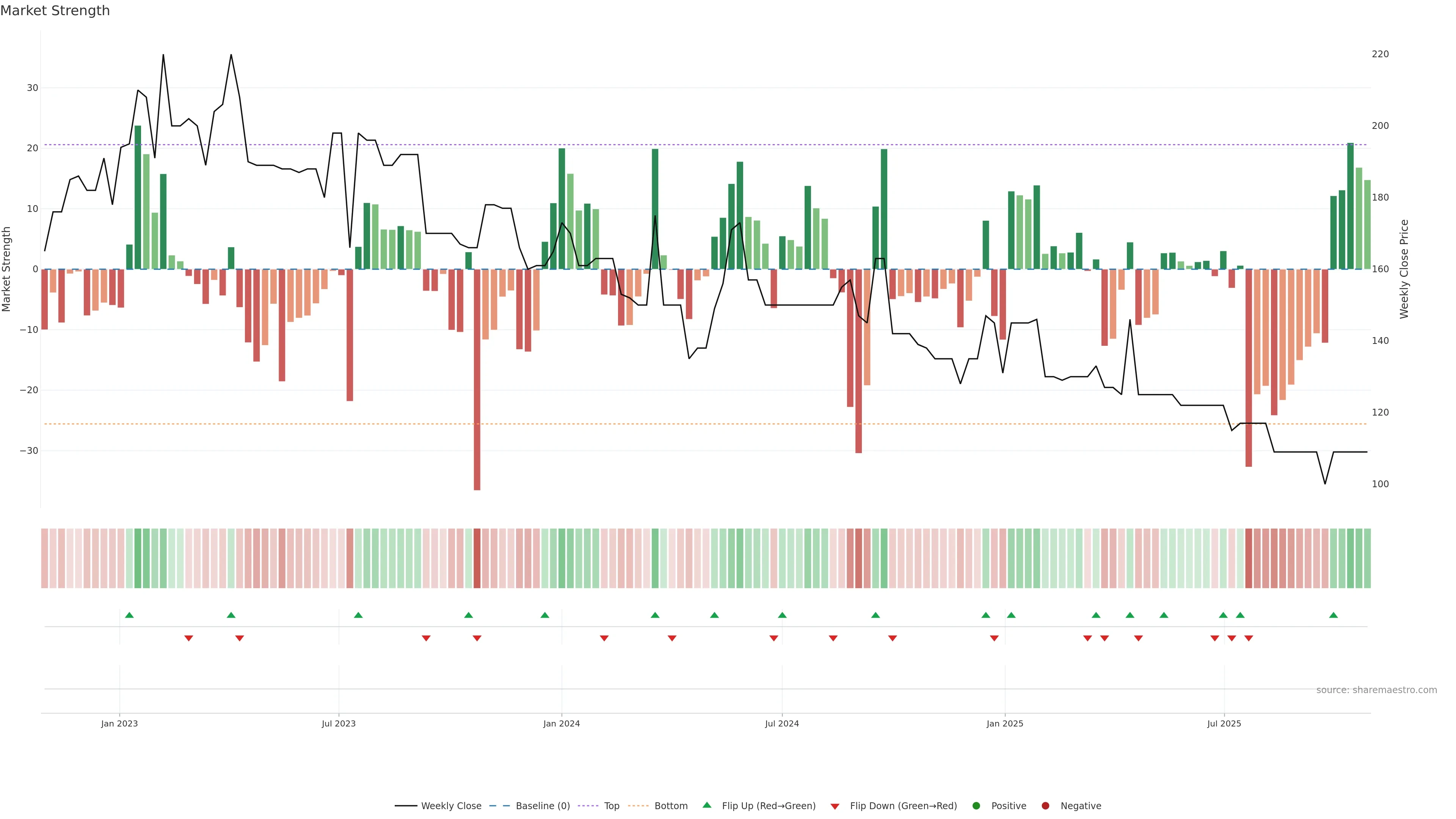Image resolution: width=1456 pixels, height=819 pixels.
Task: Click the rightmost green flip-up triangle marker
Action: click(x=1334, y=615)
